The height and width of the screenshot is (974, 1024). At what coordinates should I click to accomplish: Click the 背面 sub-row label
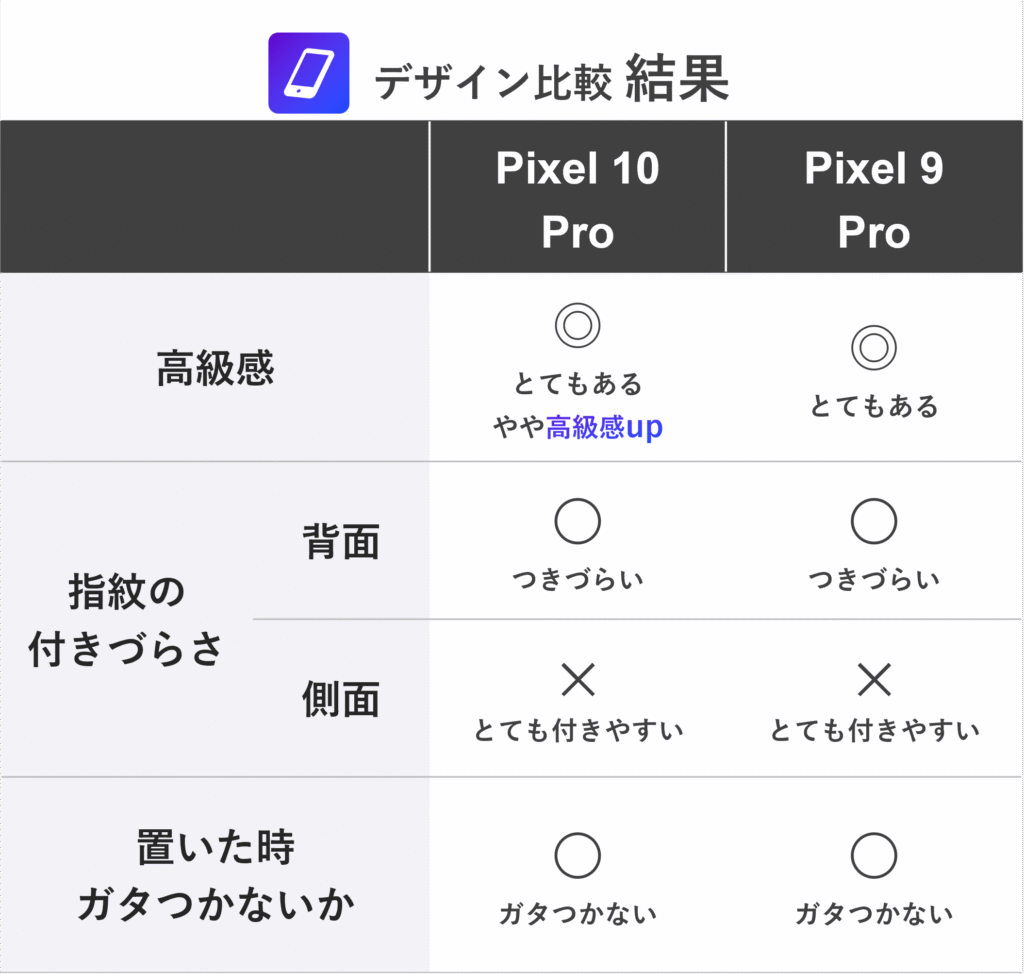341,541
